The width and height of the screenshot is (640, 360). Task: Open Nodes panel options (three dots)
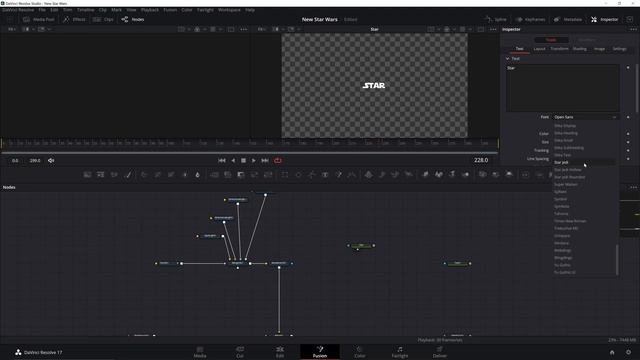click(633, 187)
